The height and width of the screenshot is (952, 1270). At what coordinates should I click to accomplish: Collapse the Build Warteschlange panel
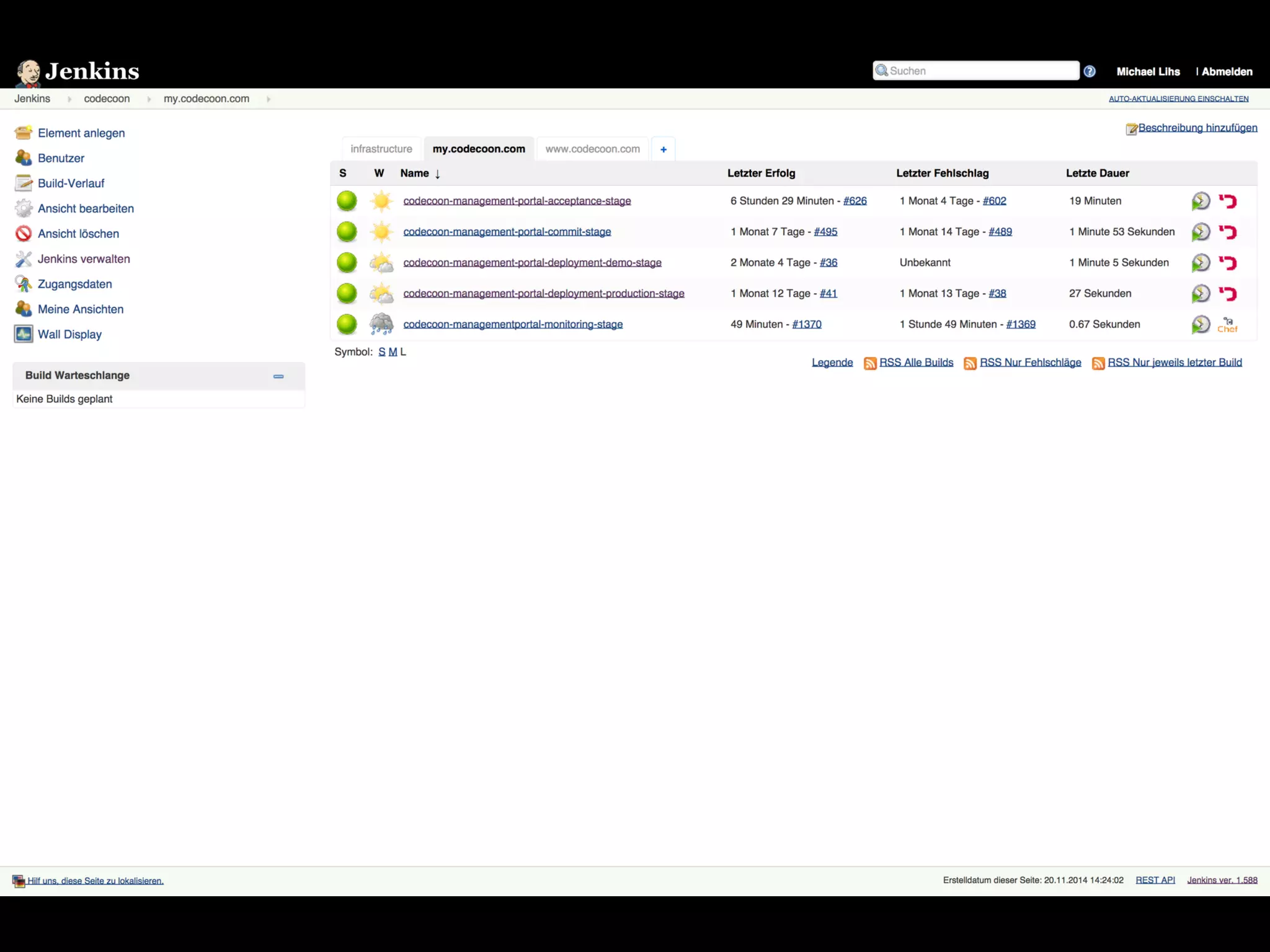pos(278,376)
